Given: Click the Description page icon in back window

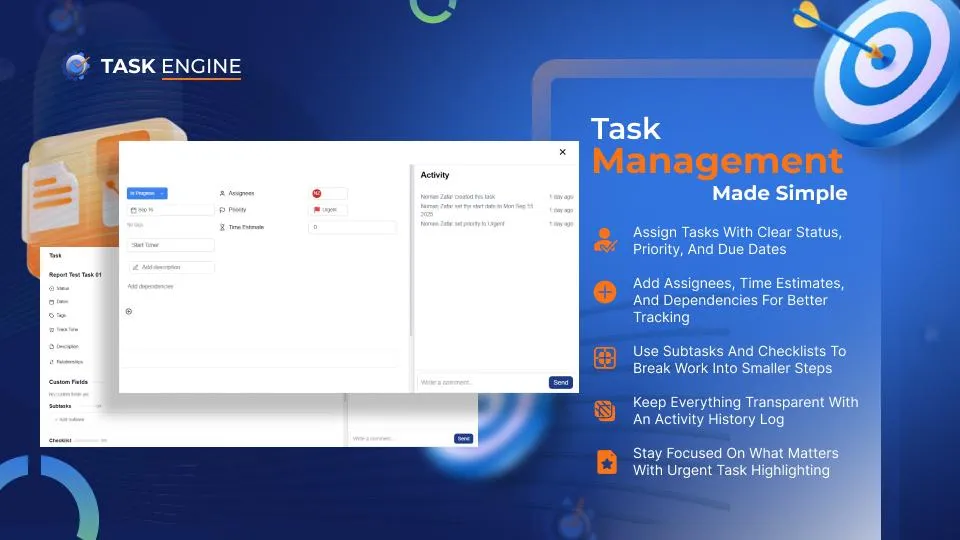Looking at the screenshot, I should [x=51, y=347].
